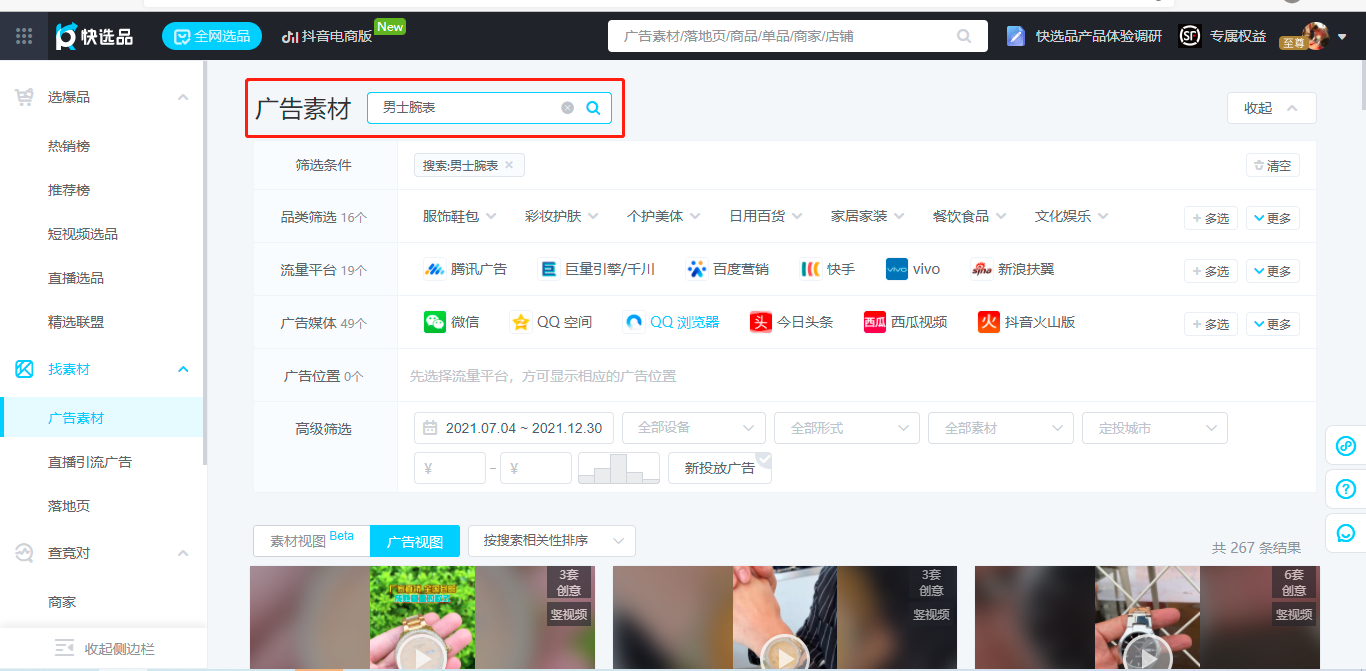
Task: Click the top search magnifier icon
Action: tap(964, 36)
